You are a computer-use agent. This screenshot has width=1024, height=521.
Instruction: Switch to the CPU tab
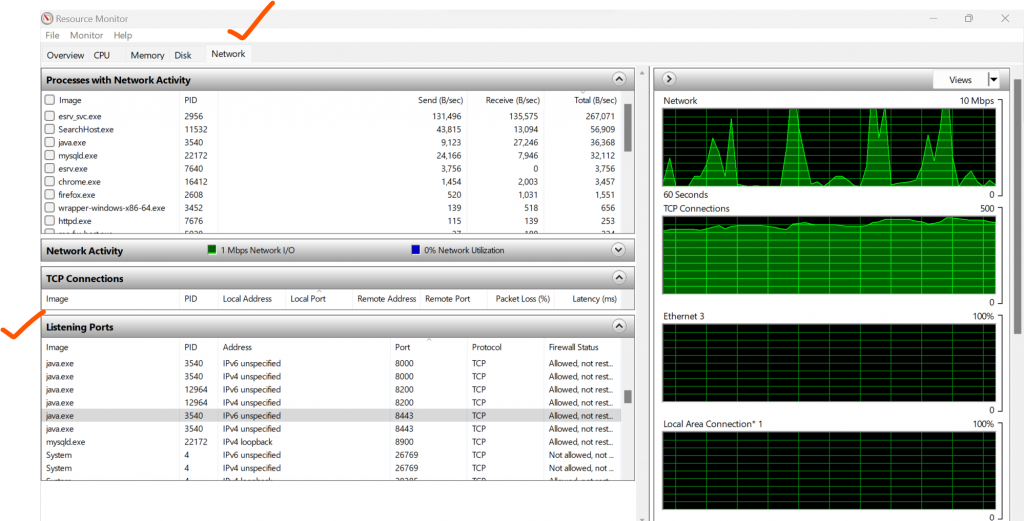pyautogui.click(x=102, y=56)
